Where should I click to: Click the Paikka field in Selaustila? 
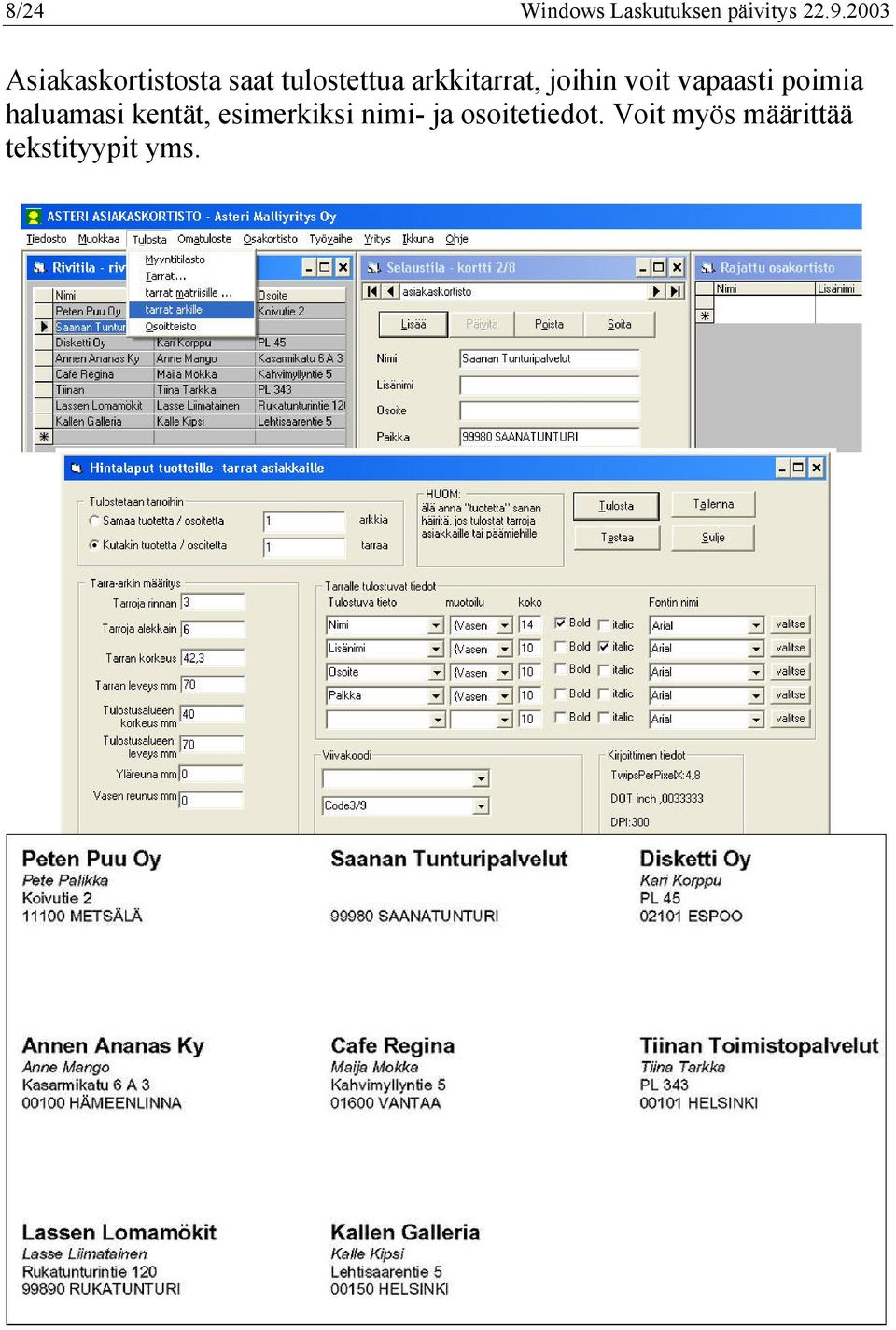tap(550, 437)
